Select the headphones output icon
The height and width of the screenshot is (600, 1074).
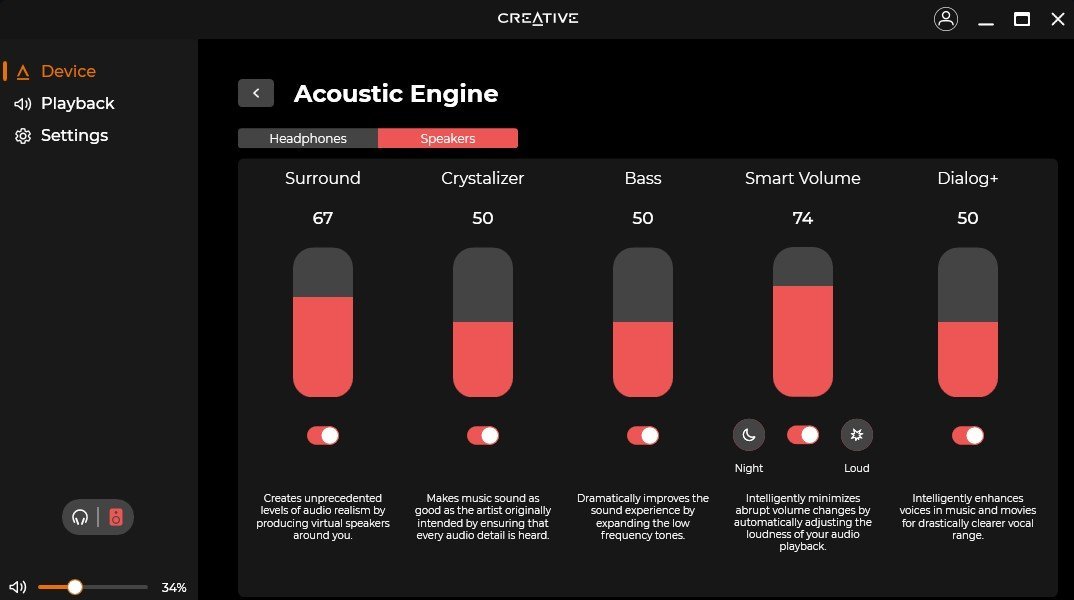point(81,517)
